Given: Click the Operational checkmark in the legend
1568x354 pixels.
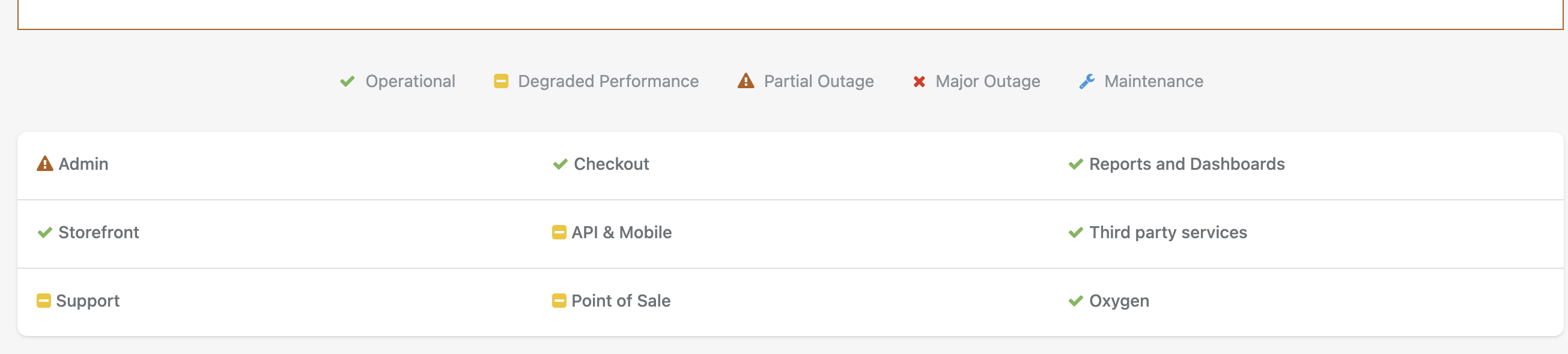Looking at the screenshot, I should pyautogui.click(x=347, y=80).
